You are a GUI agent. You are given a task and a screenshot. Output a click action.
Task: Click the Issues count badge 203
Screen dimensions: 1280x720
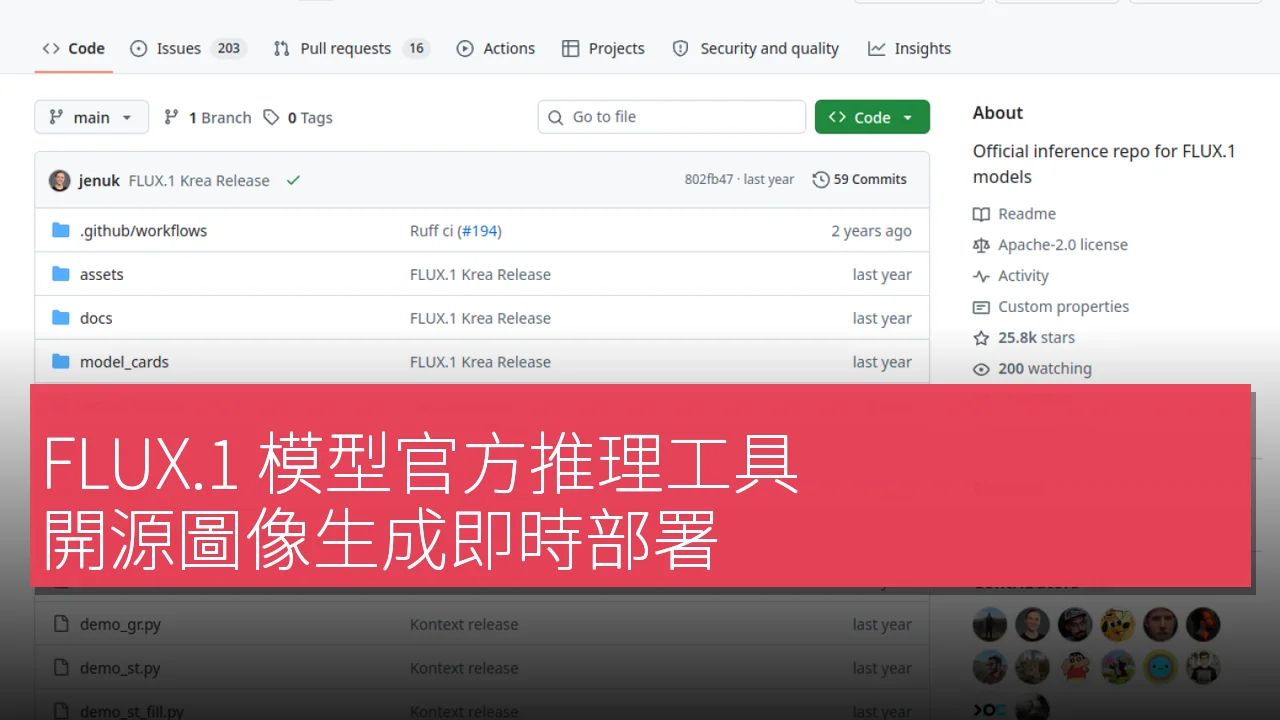tap(229, 48)
